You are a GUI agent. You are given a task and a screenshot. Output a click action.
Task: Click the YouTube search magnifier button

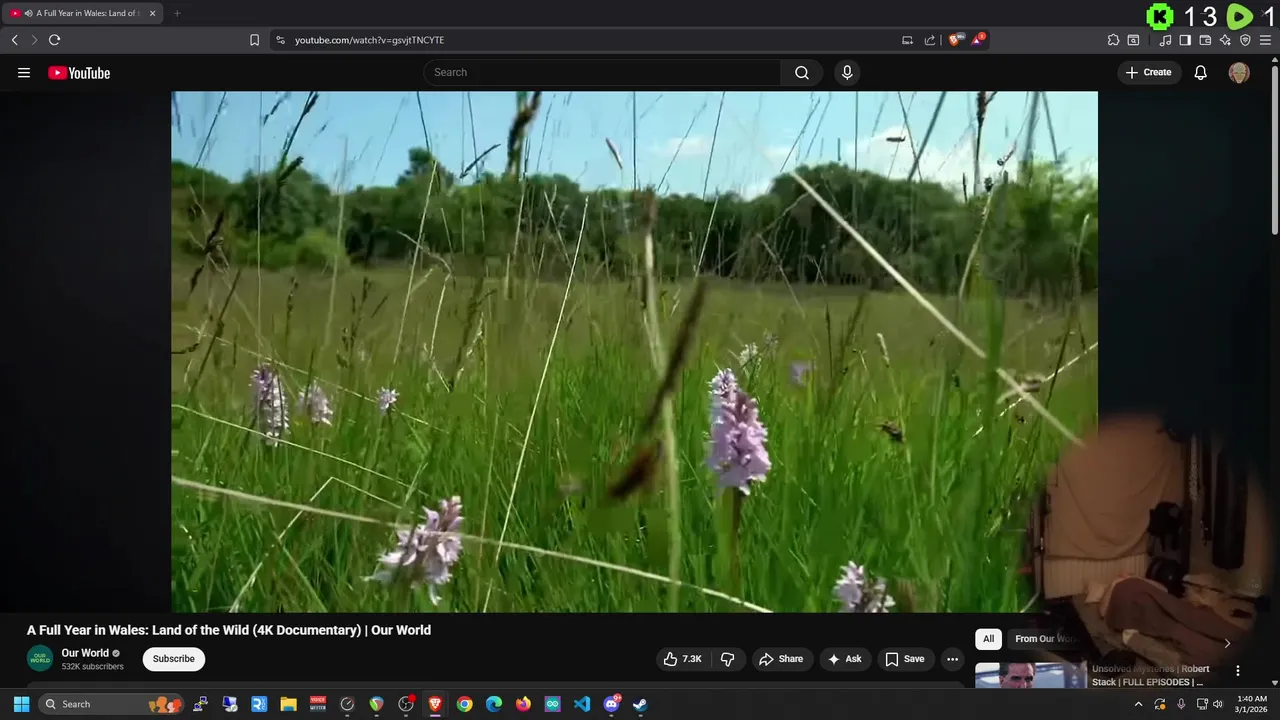coord(802,72)
